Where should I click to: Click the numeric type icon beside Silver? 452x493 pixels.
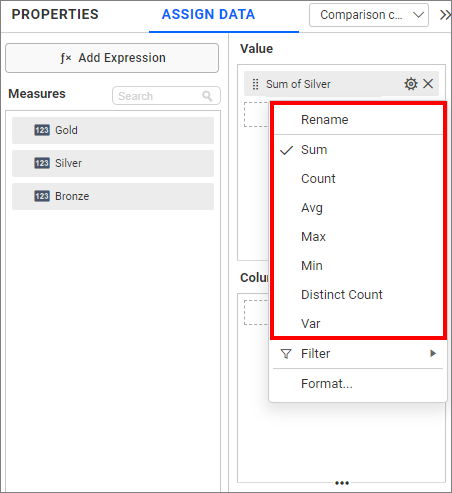[42, 163]
